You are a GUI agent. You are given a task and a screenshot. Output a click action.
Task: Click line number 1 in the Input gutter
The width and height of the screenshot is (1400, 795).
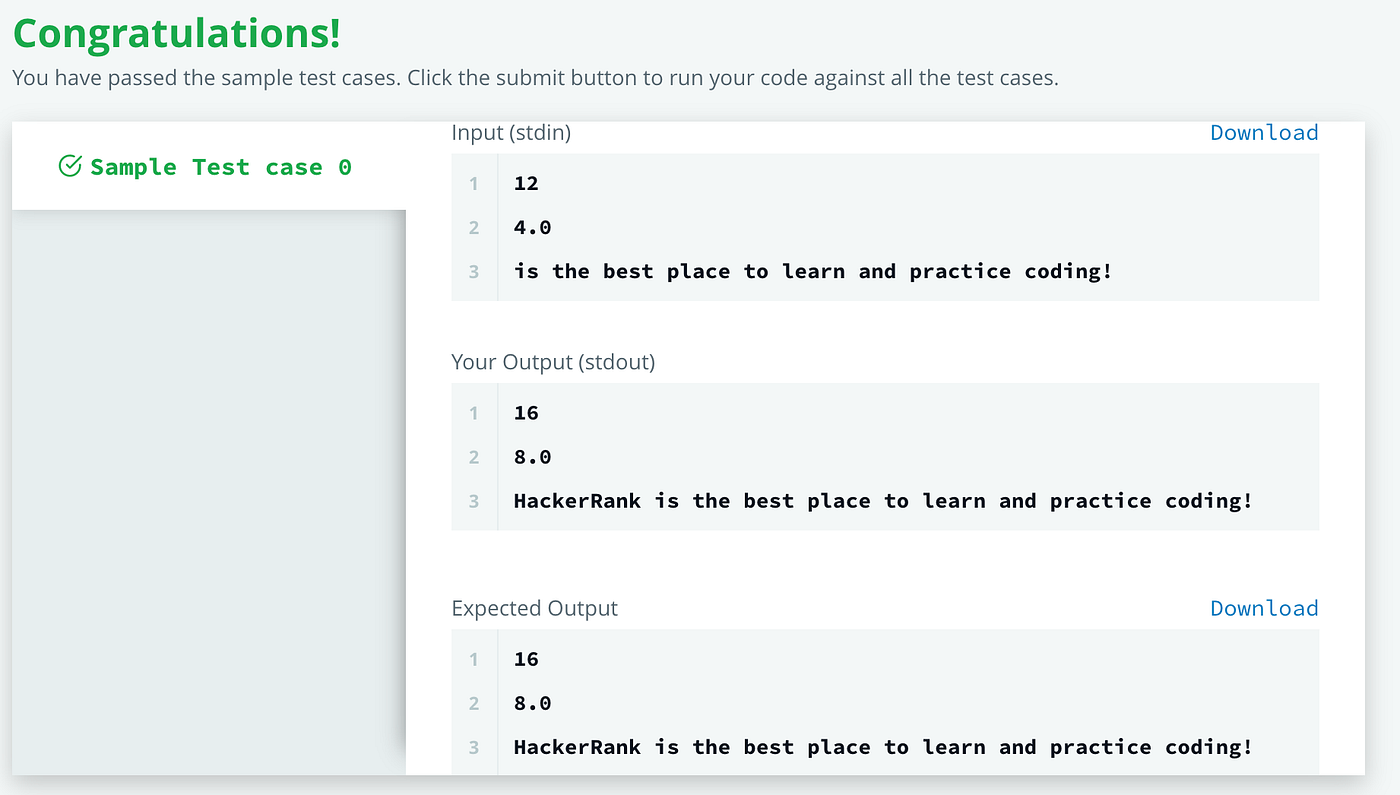point(474,183)
